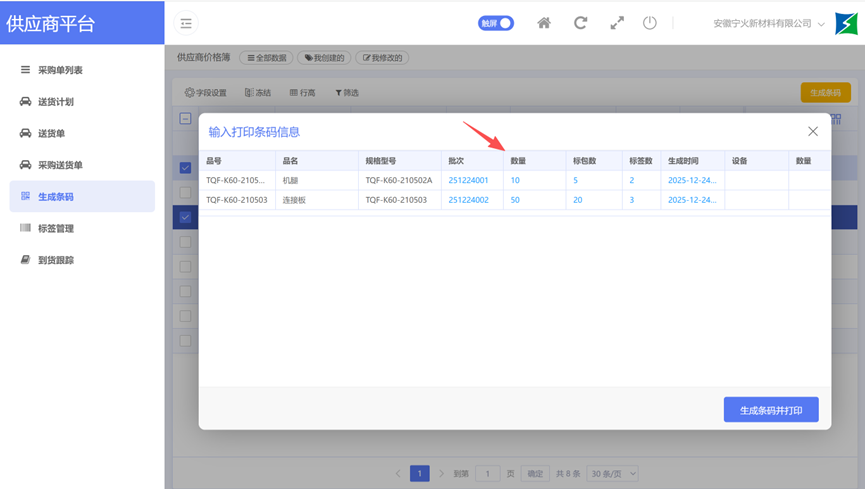Viewport: 865px width, 489px height.
Task: Toggle the select-all header checkbox
Action: 185,119
